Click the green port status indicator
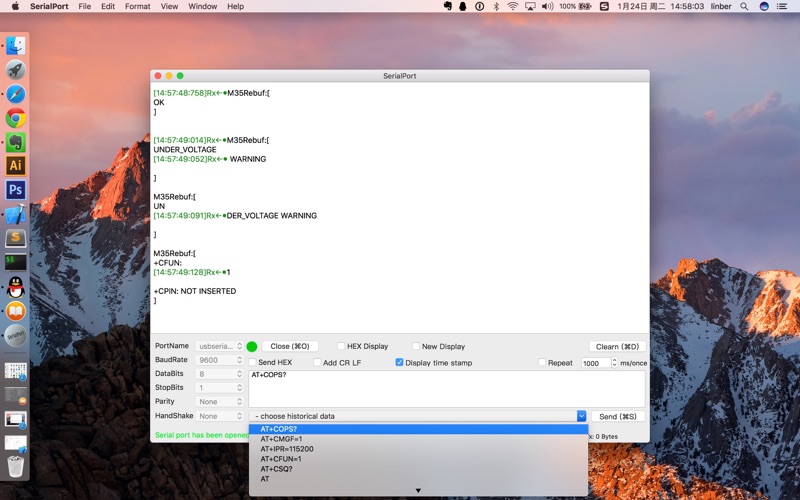 click(252, 347)
